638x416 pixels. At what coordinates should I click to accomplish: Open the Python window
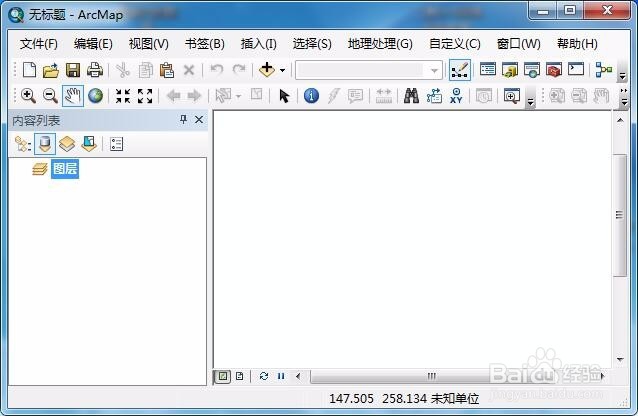point(576,70)
